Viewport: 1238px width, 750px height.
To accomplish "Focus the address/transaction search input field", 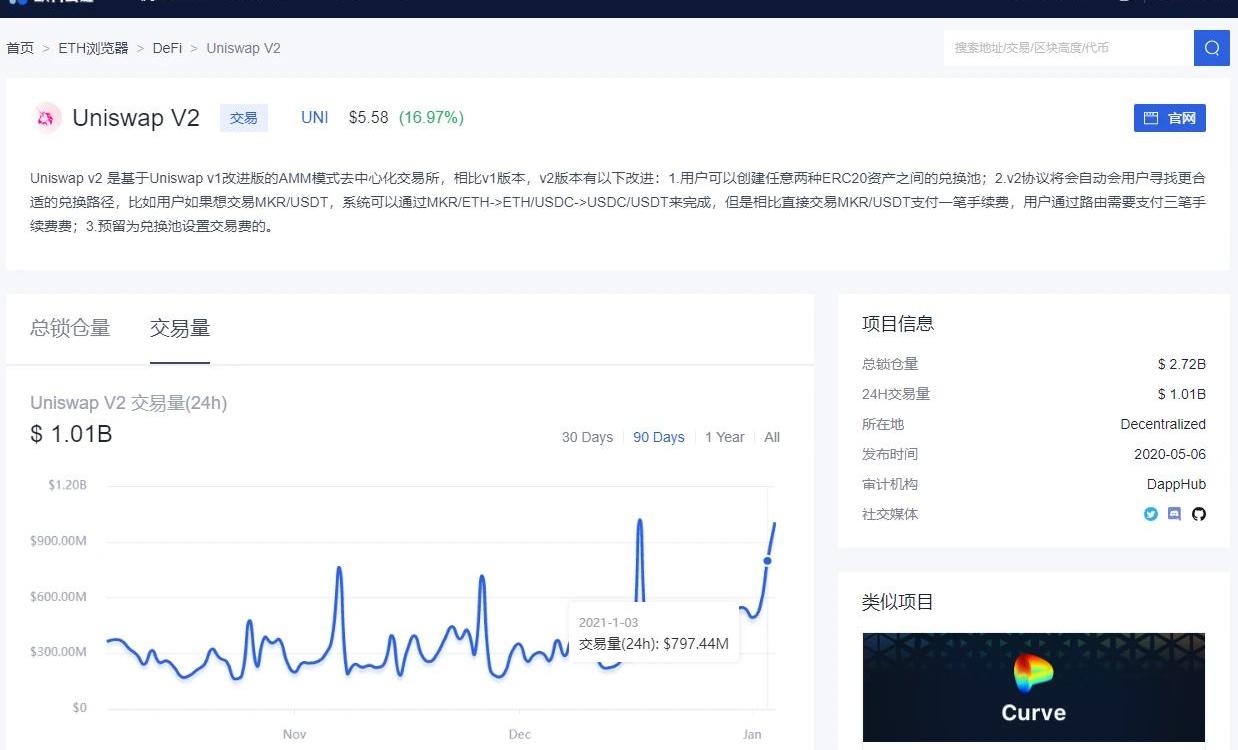I will point(1067,48).
